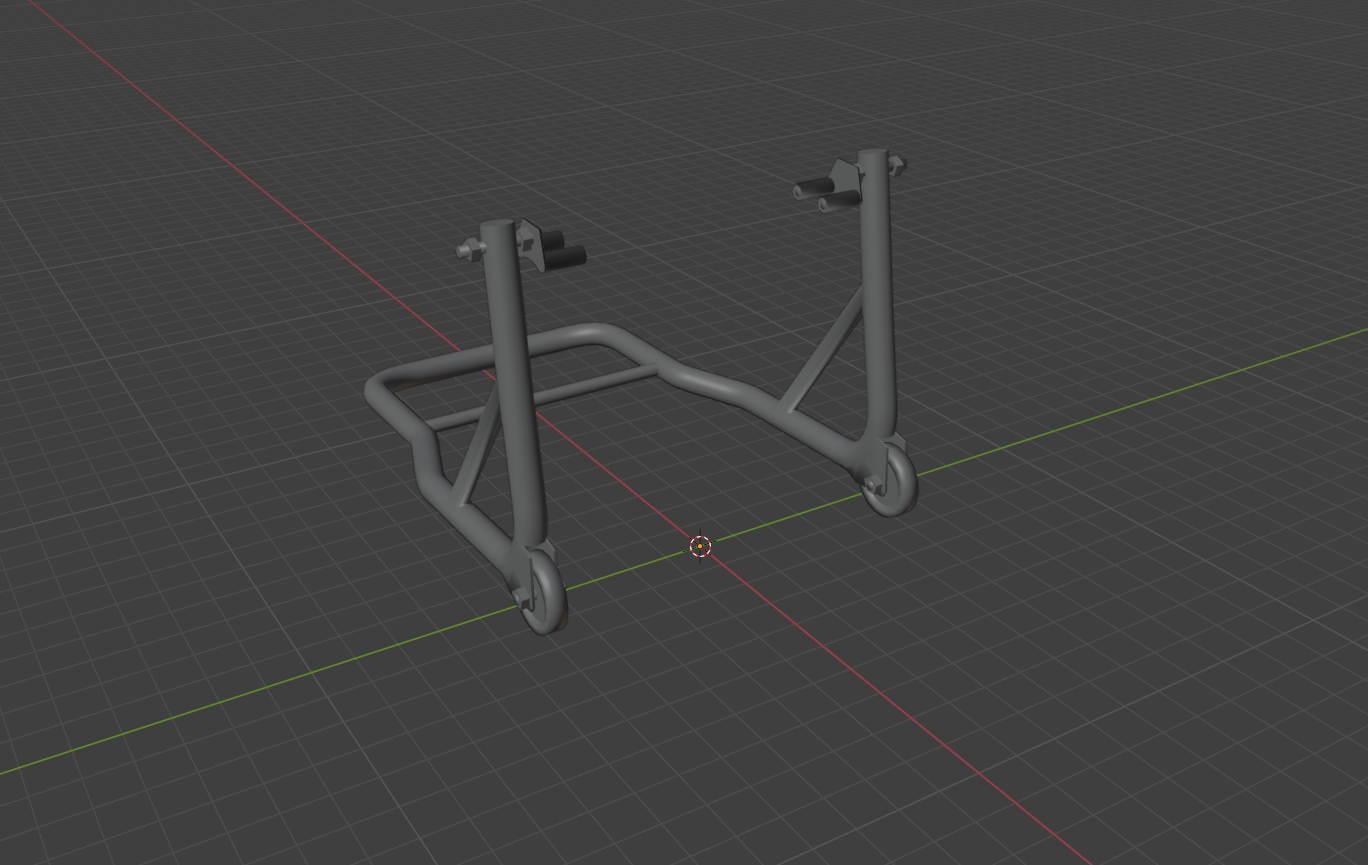Click the right upright tube of the stand
The image size is (1368, 865).
click(877, 295)
